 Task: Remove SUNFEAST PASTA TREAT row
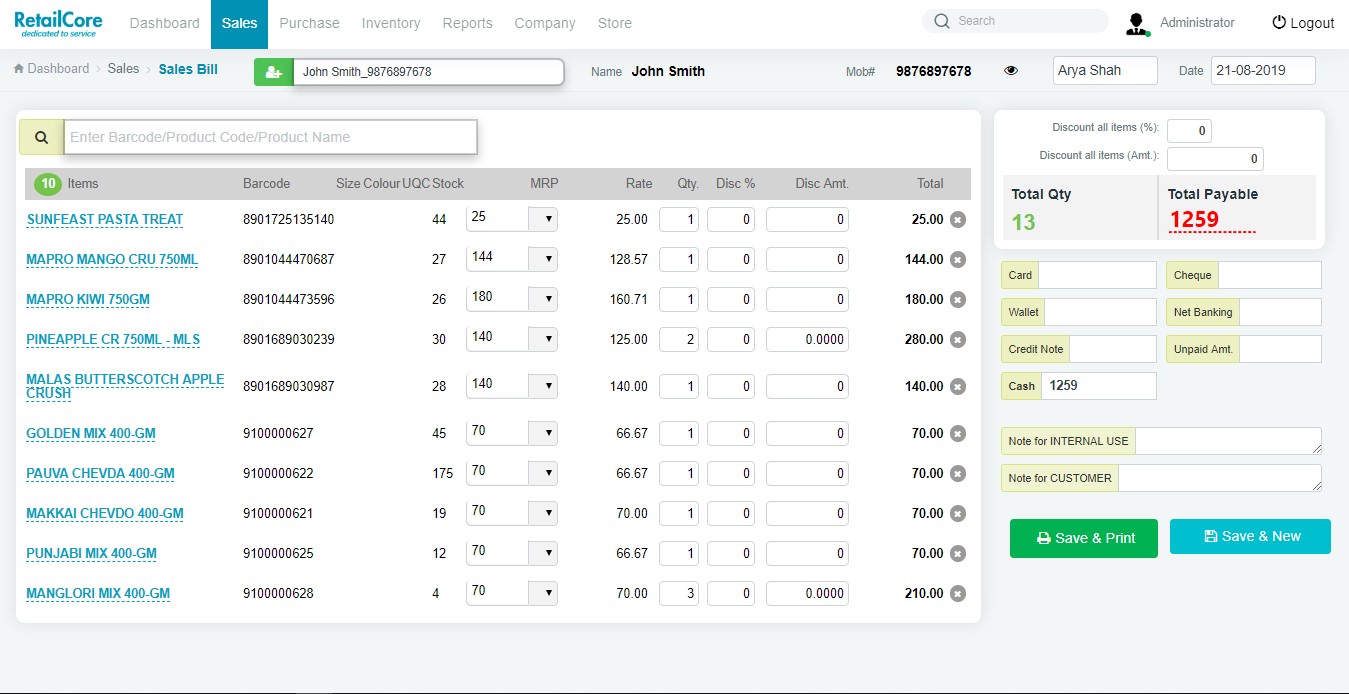pos(957,220)
